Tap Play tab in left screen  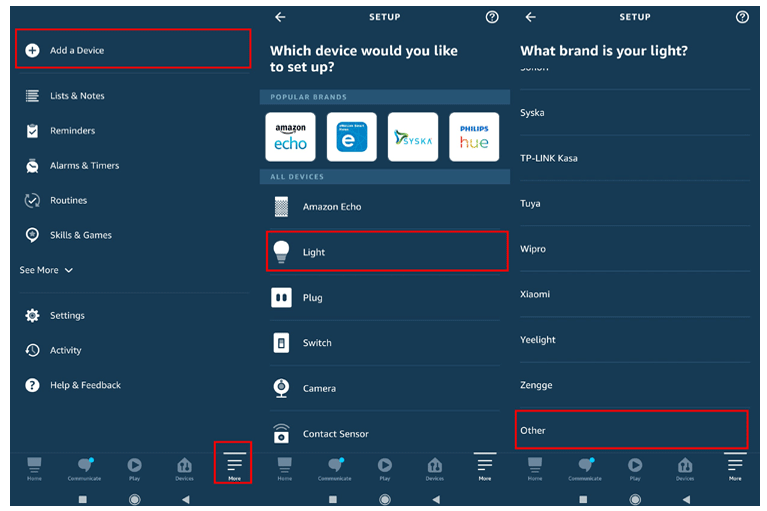coord(135,468)
